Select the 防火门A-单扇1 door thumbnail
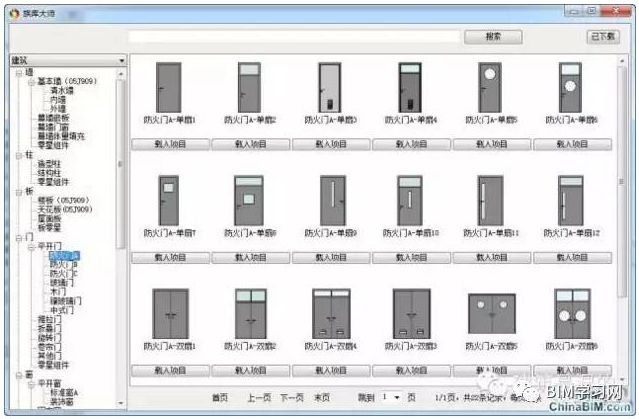This screenshot has height=419, width=639. pyautogui.click(x=169, y=88)
